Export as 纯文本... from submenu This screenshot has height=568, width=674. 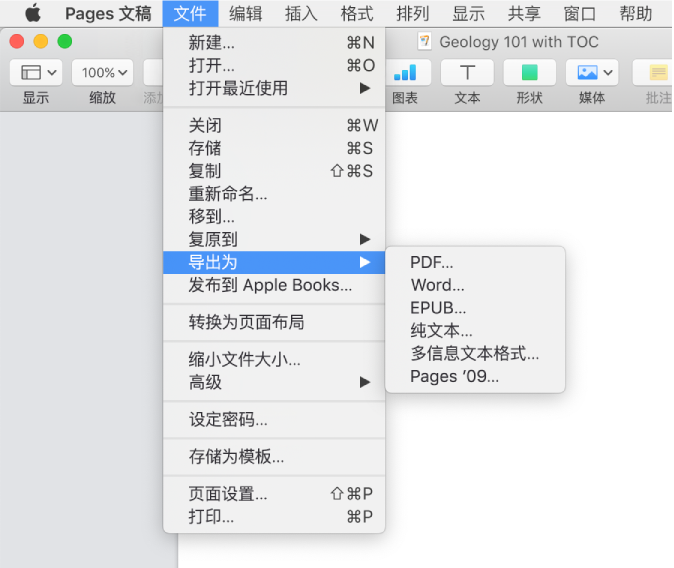point(475,331)
